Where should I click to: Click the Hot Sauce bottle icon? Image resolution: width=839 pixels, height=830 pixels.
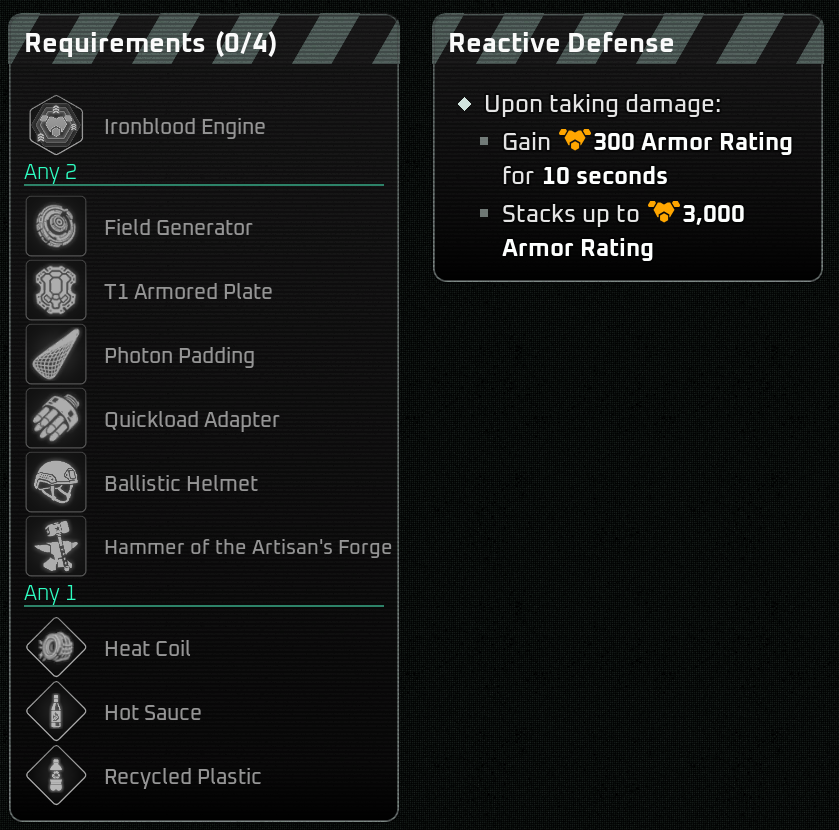tap(56, 712)
